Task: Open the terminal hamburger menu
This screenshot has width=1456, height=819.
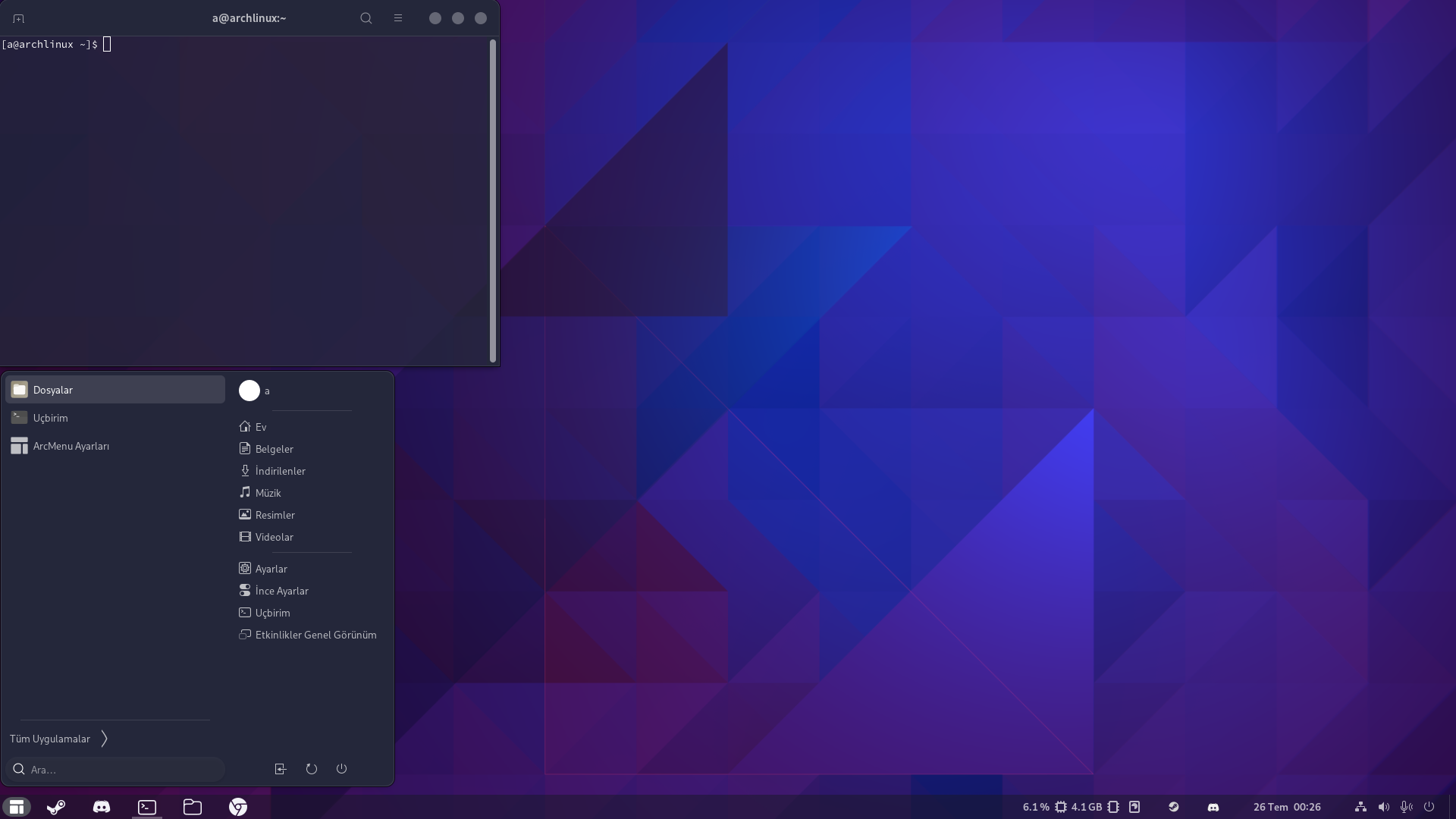Action: pyautogui.click(x=398, y=18)
